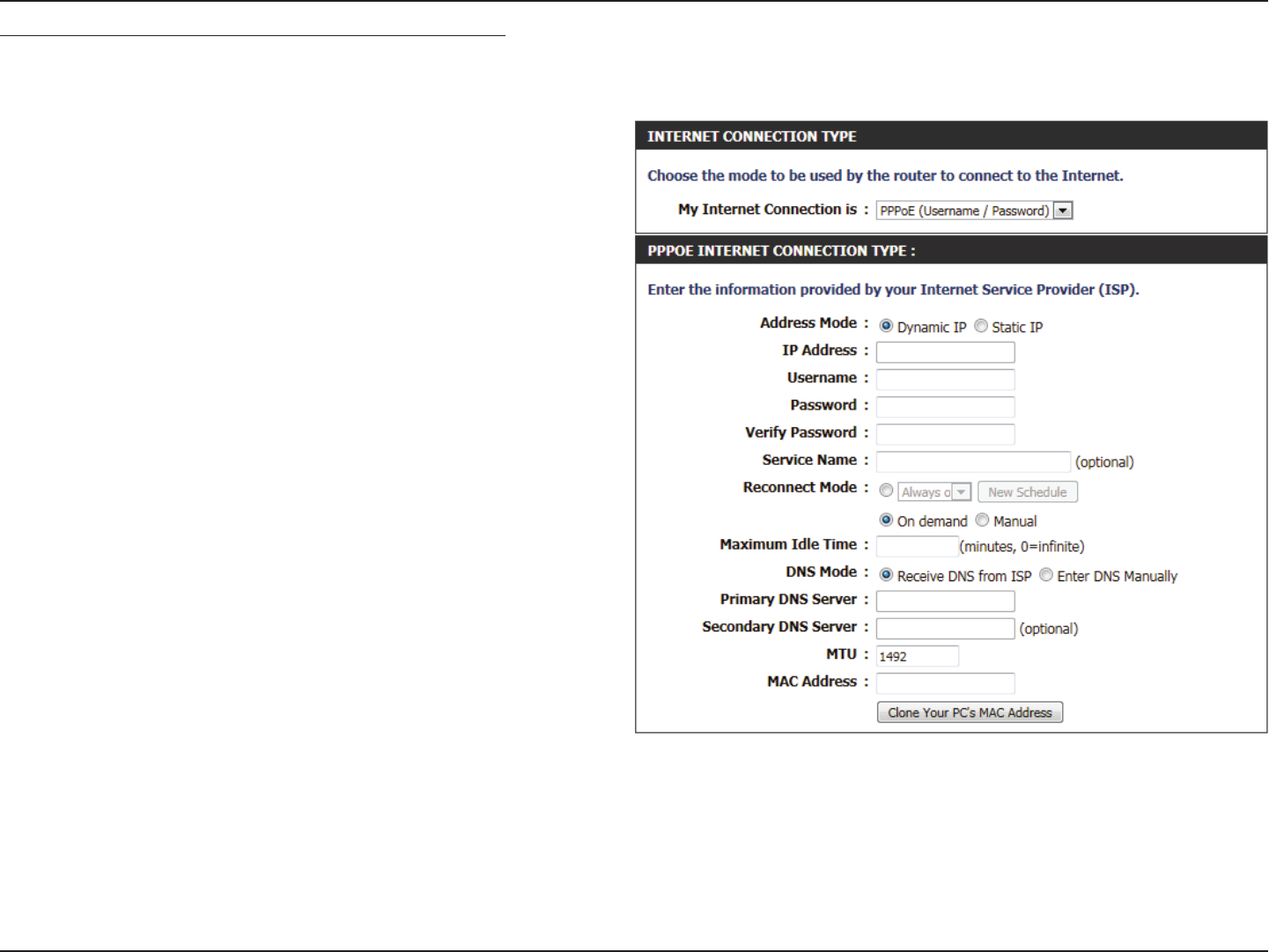Click Clone Your PC's MAC Address button
Screen dimensions: 1269x952
(970, 712)
